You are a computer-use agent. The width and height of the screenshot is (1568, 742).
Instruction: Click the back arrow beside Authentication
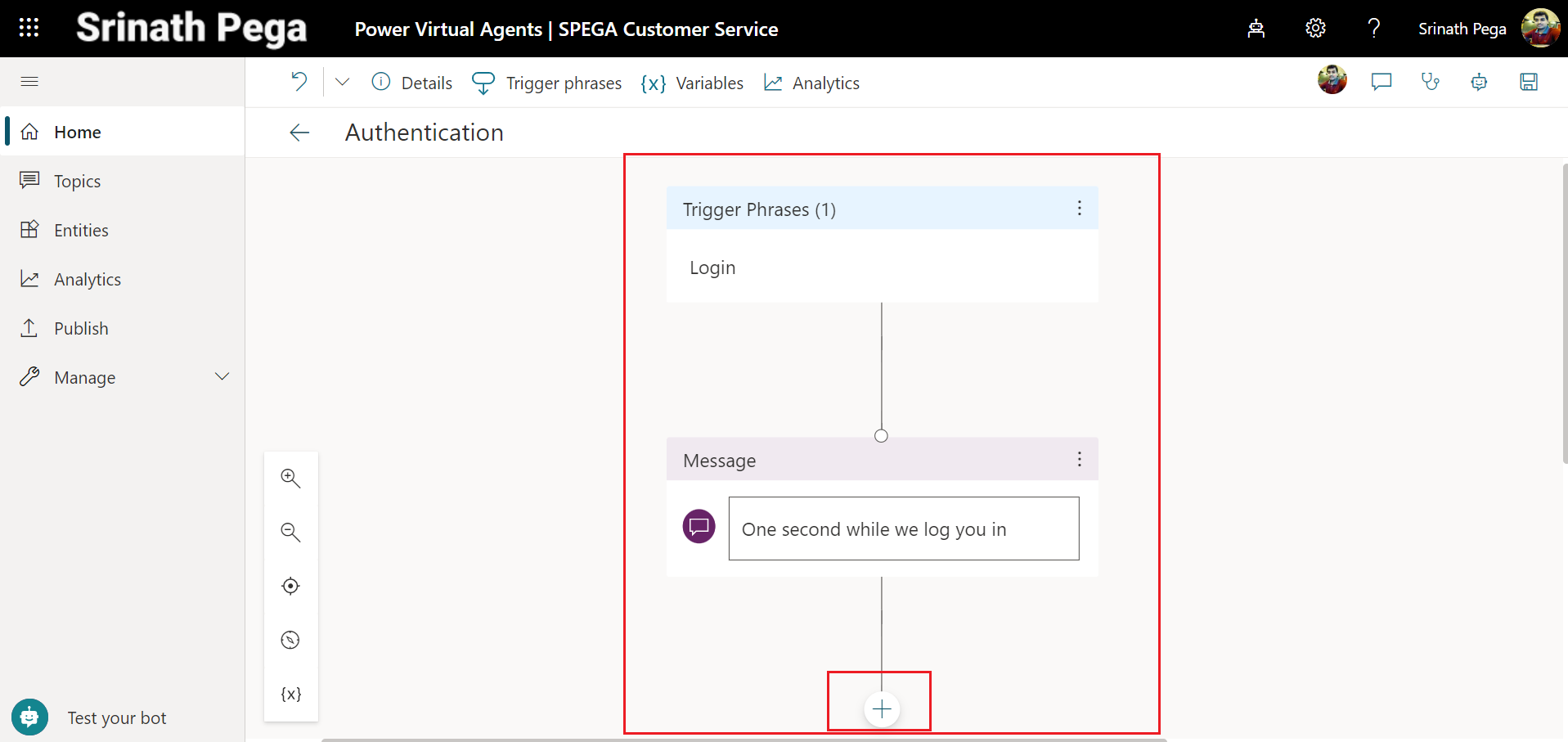point(299,133)
